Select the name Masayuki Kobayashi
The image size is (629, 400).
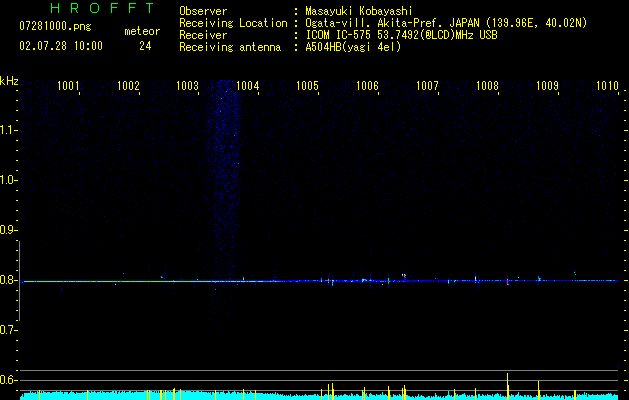click(x=359, y=11)
